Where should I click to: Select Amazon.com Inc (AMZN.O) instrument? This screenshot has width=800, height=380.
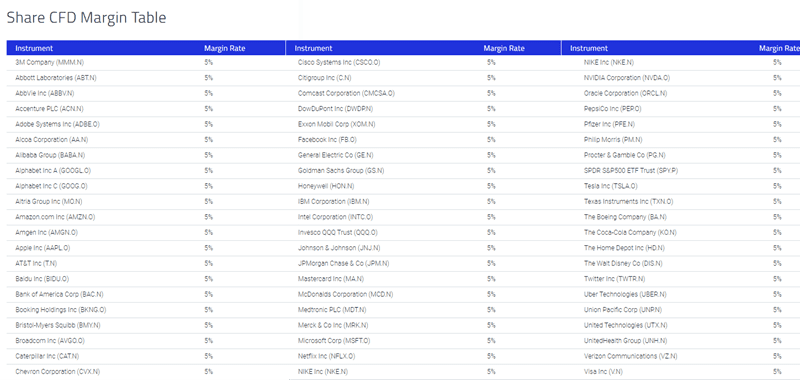pos(55,217)
